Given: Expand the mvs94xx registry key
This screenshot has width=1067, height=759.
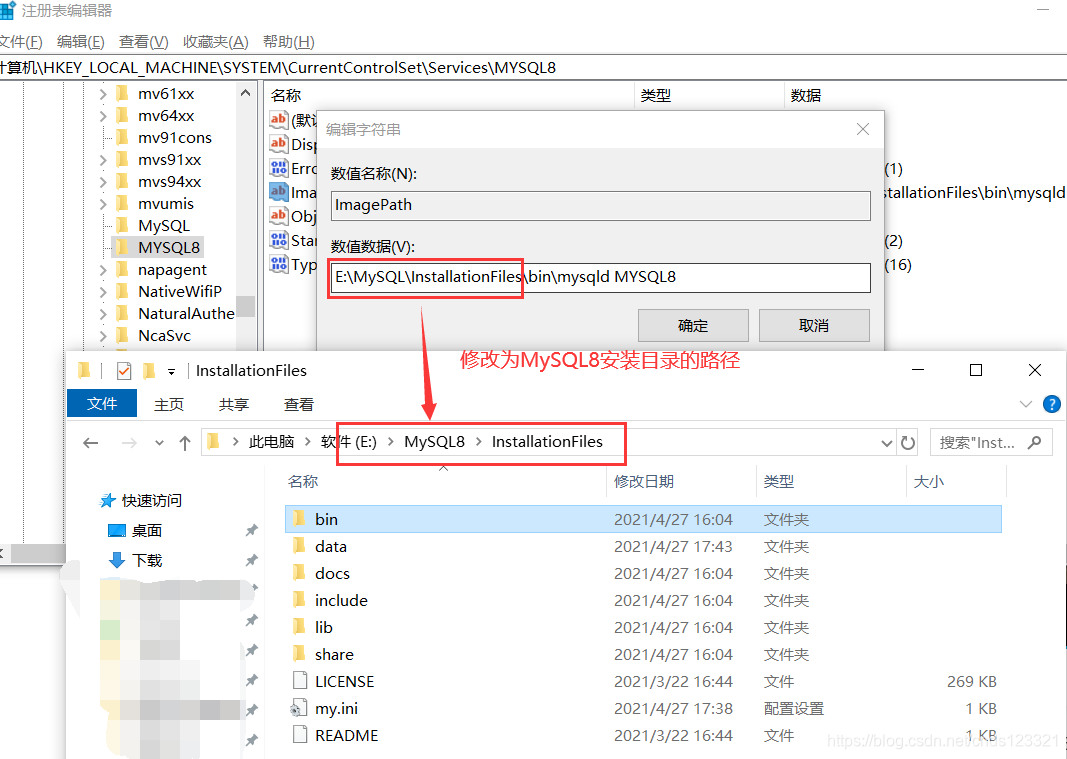Looking at the screenshot, I should tap(103, 182).
